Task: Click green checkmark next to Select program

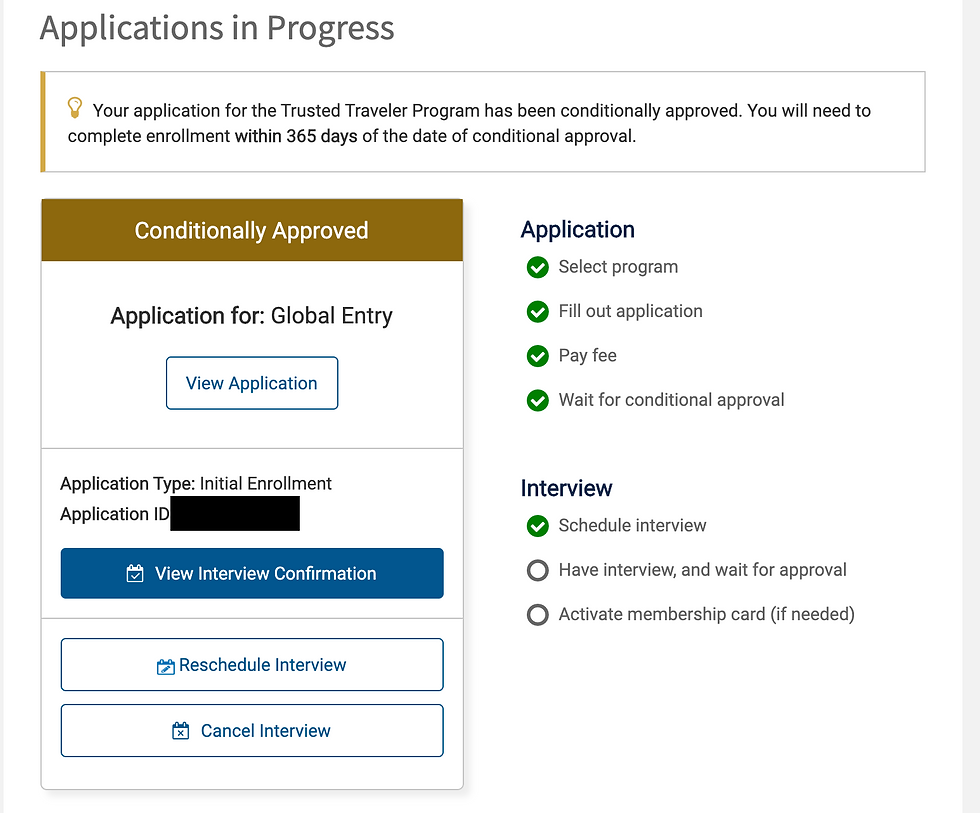Action: (538, 267)
